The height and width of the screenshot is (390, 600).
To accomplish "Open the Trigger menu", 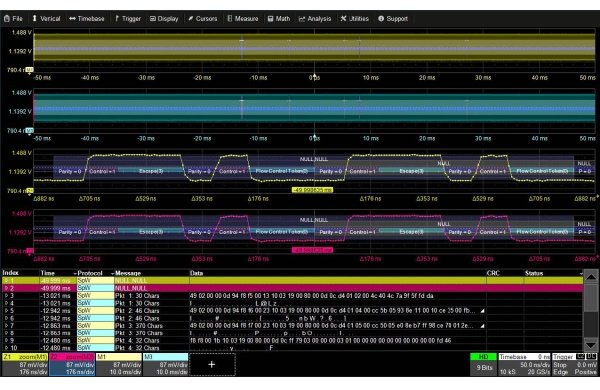I will tap(128, 18).
